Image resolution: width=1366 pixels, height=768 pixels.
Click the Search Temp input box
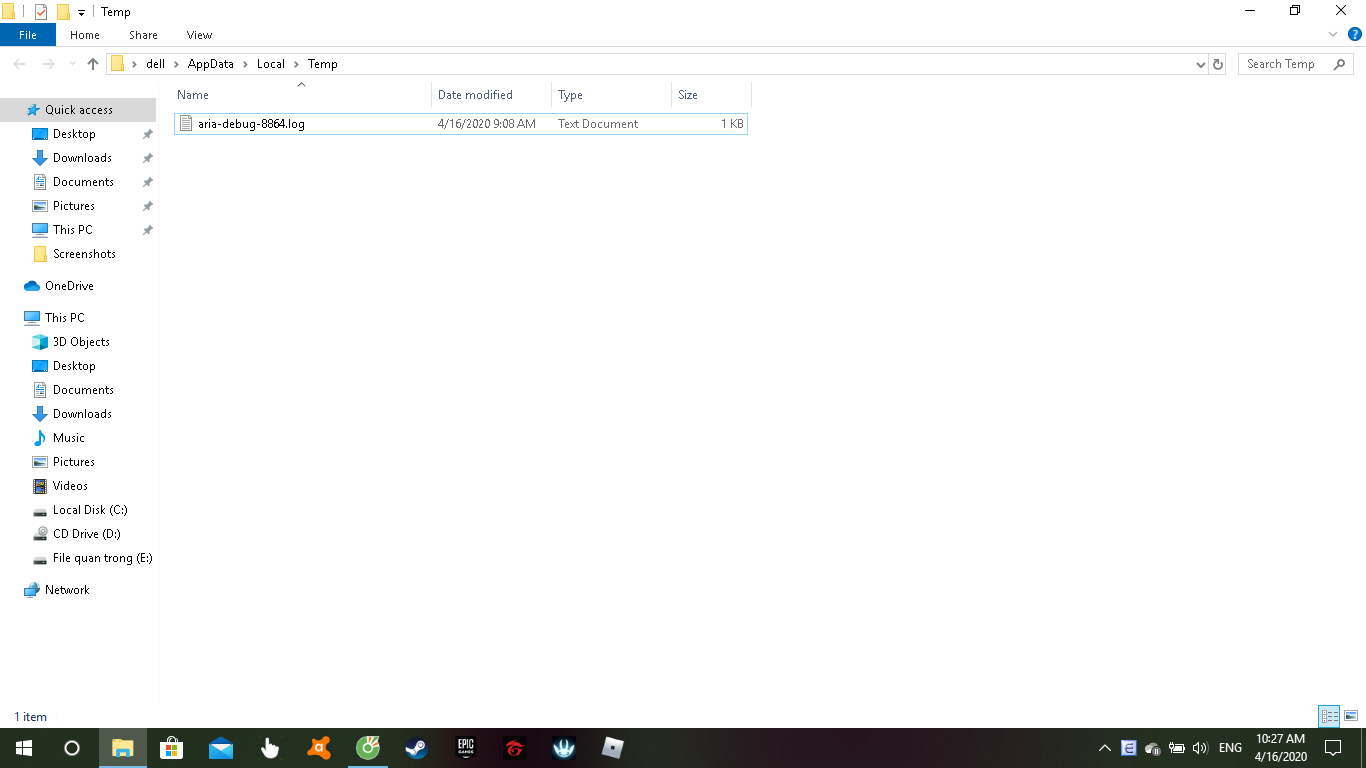1282,64
